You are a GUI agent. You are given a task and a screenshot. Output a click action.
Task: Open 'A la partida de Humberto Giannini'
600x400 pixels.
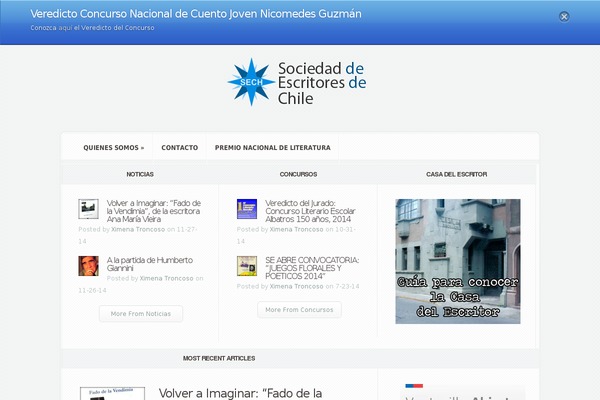(150, 264)
